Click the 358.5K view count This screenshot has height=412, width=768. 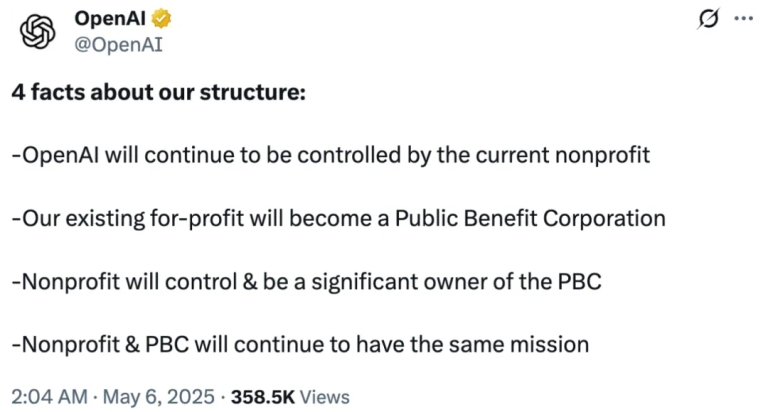(263, 397)
